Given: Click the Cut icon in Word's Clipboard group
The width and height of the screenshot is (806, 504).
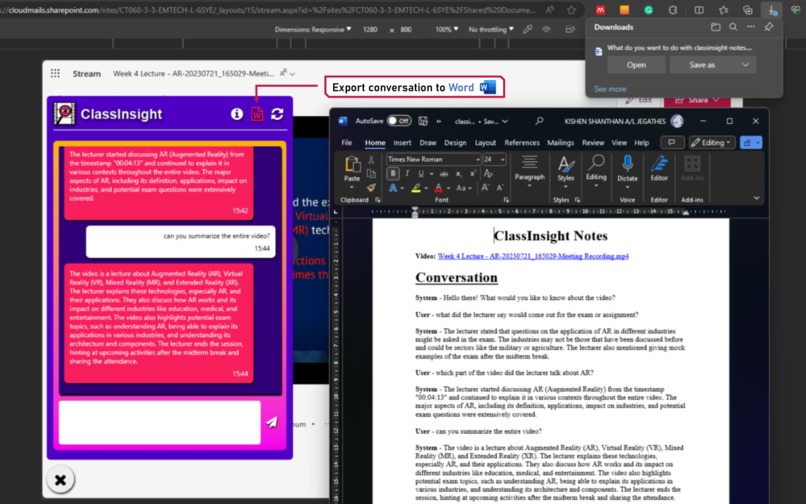Looking at the screenshot, I should (371, 160).
